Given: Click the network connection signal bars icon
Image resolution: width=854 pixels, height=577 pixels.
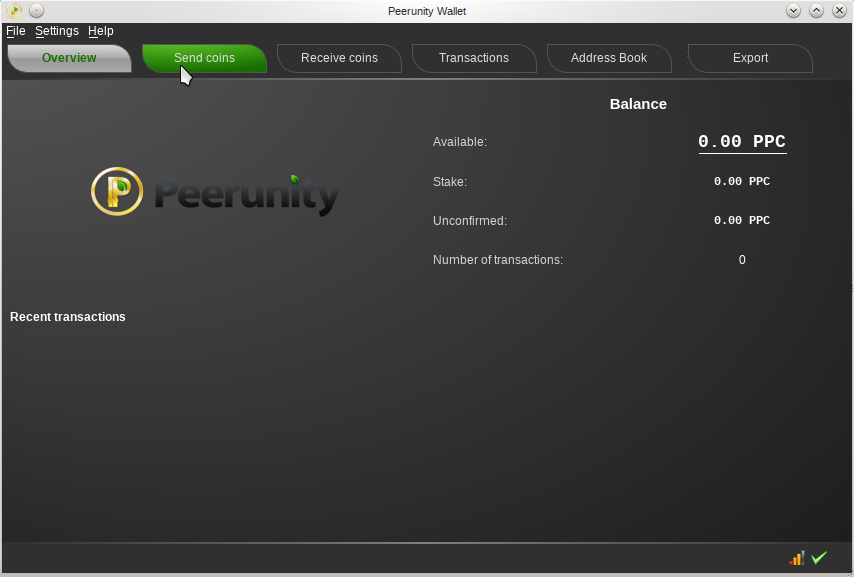Looking at the screenshot, I should click(x=797, y=558).
